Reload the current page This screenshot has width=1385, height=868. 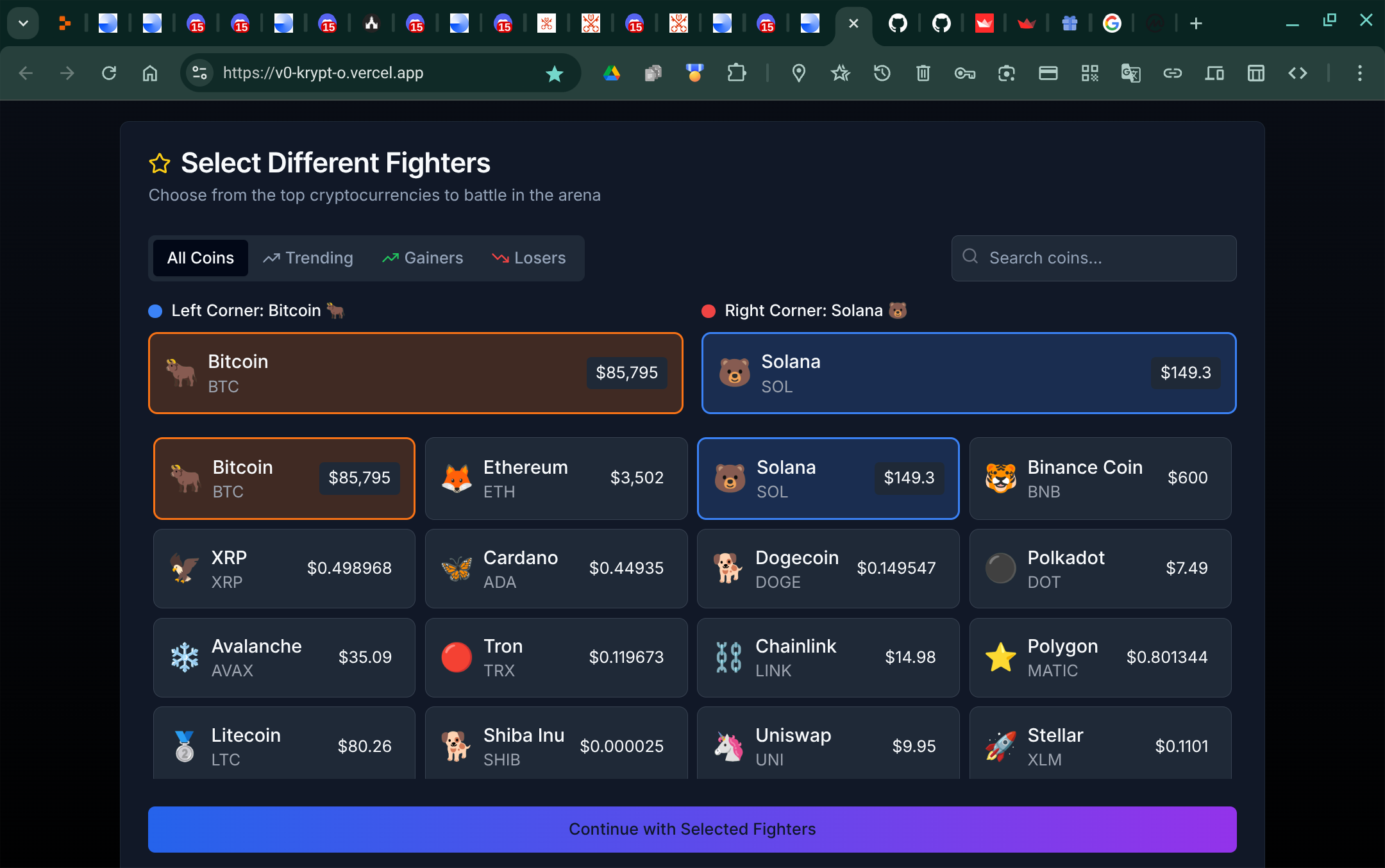[109, 73]
